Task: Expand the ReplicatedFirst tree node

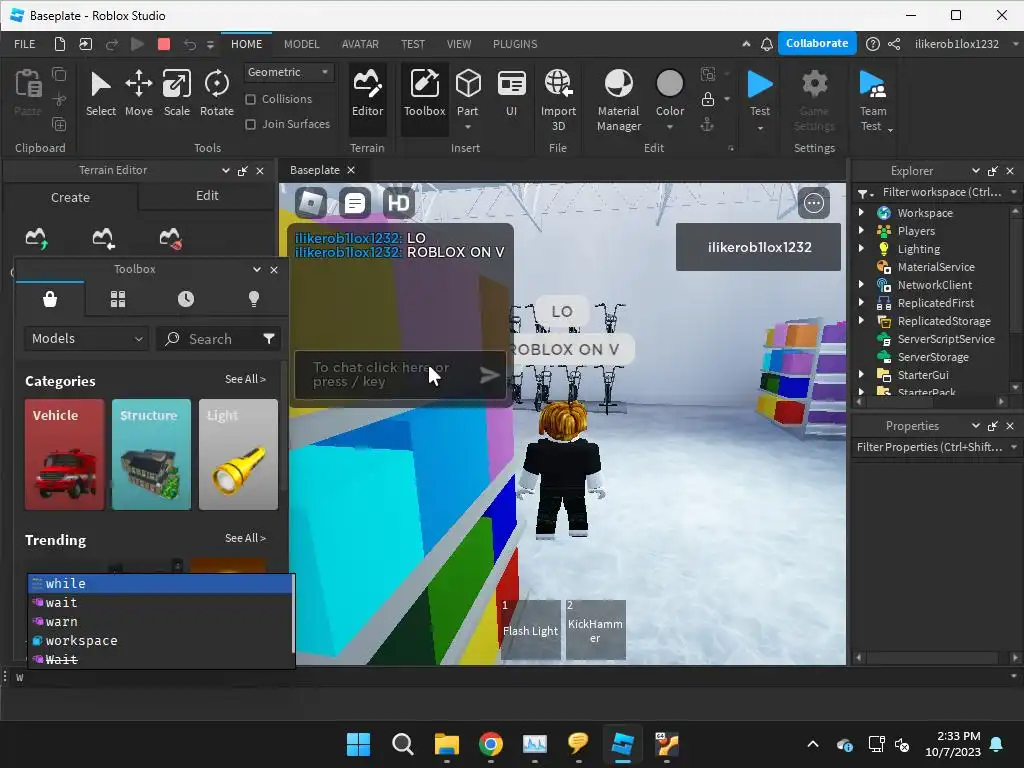Action: (861, 302)
